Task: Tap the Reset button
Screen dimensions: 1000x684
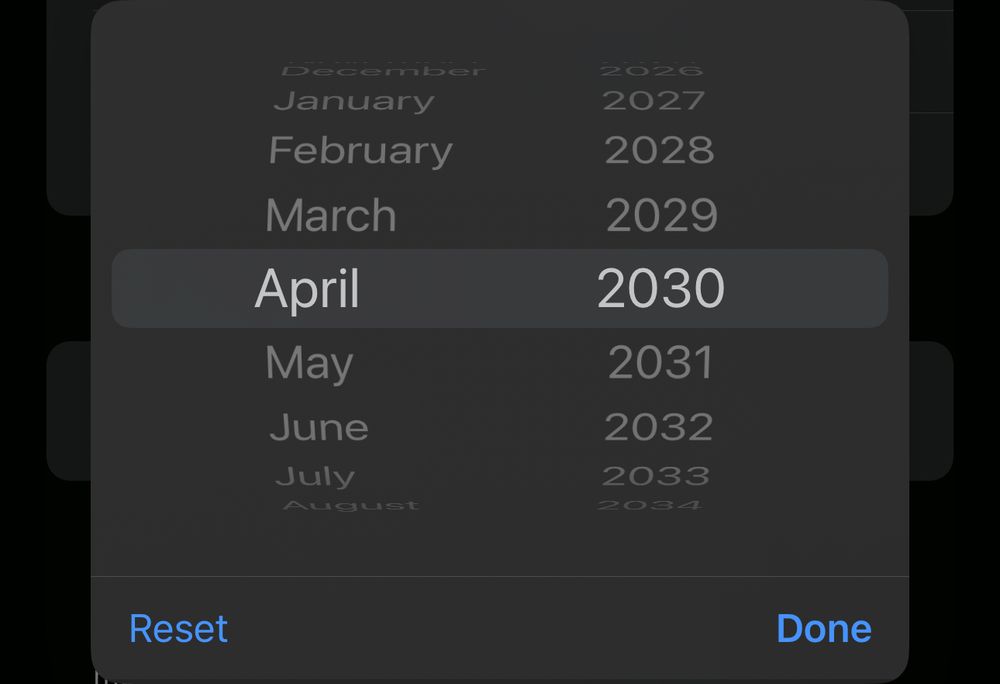Action: 178,629
